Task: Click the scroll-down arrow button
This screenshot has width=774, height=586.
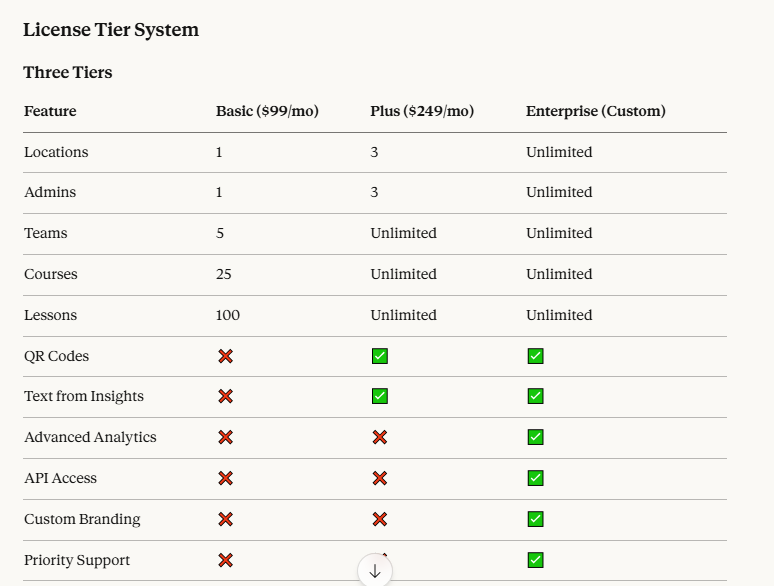Action: tap(375, 571)
